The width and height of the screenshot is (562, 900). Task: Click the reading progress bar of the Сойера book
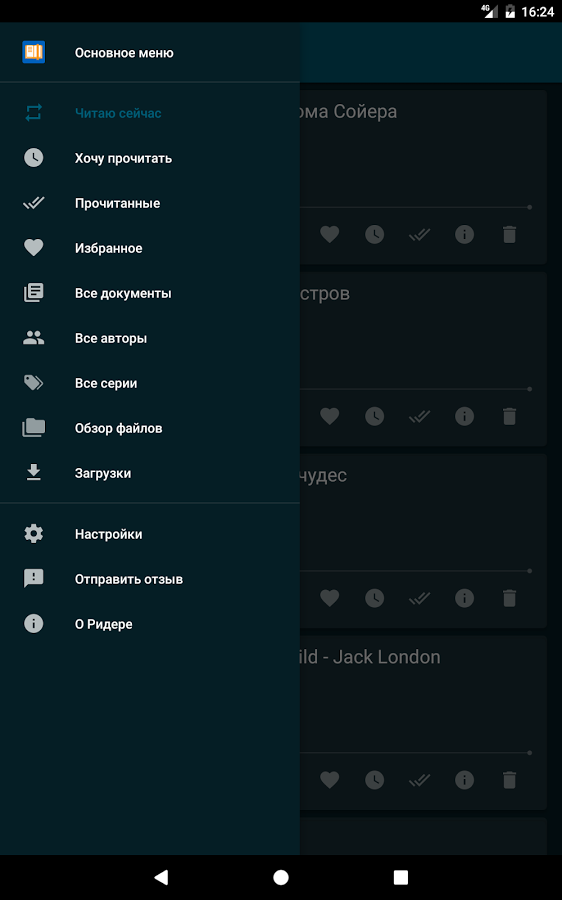(x=416, y=207)
